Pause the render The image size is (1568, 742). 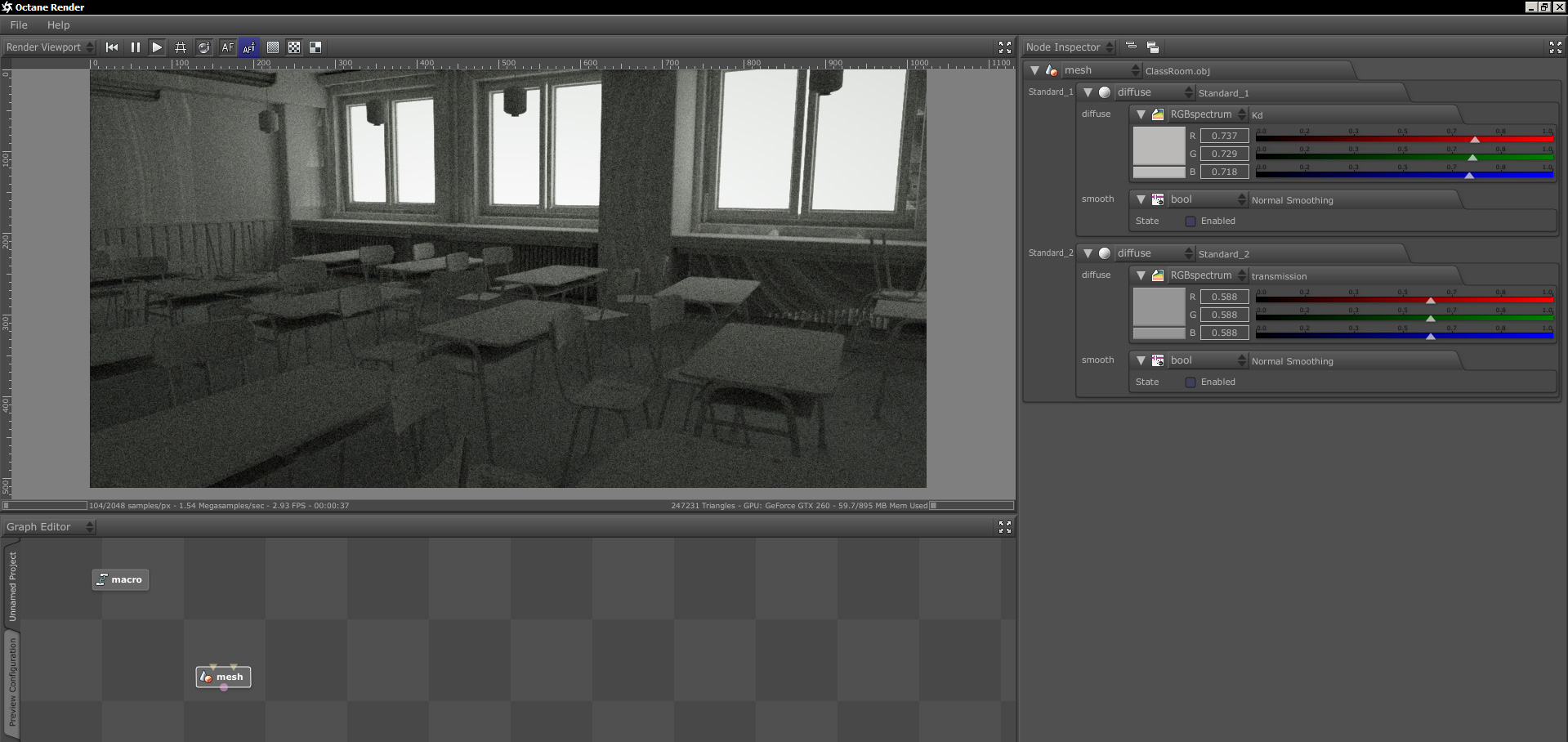(135, 47)
